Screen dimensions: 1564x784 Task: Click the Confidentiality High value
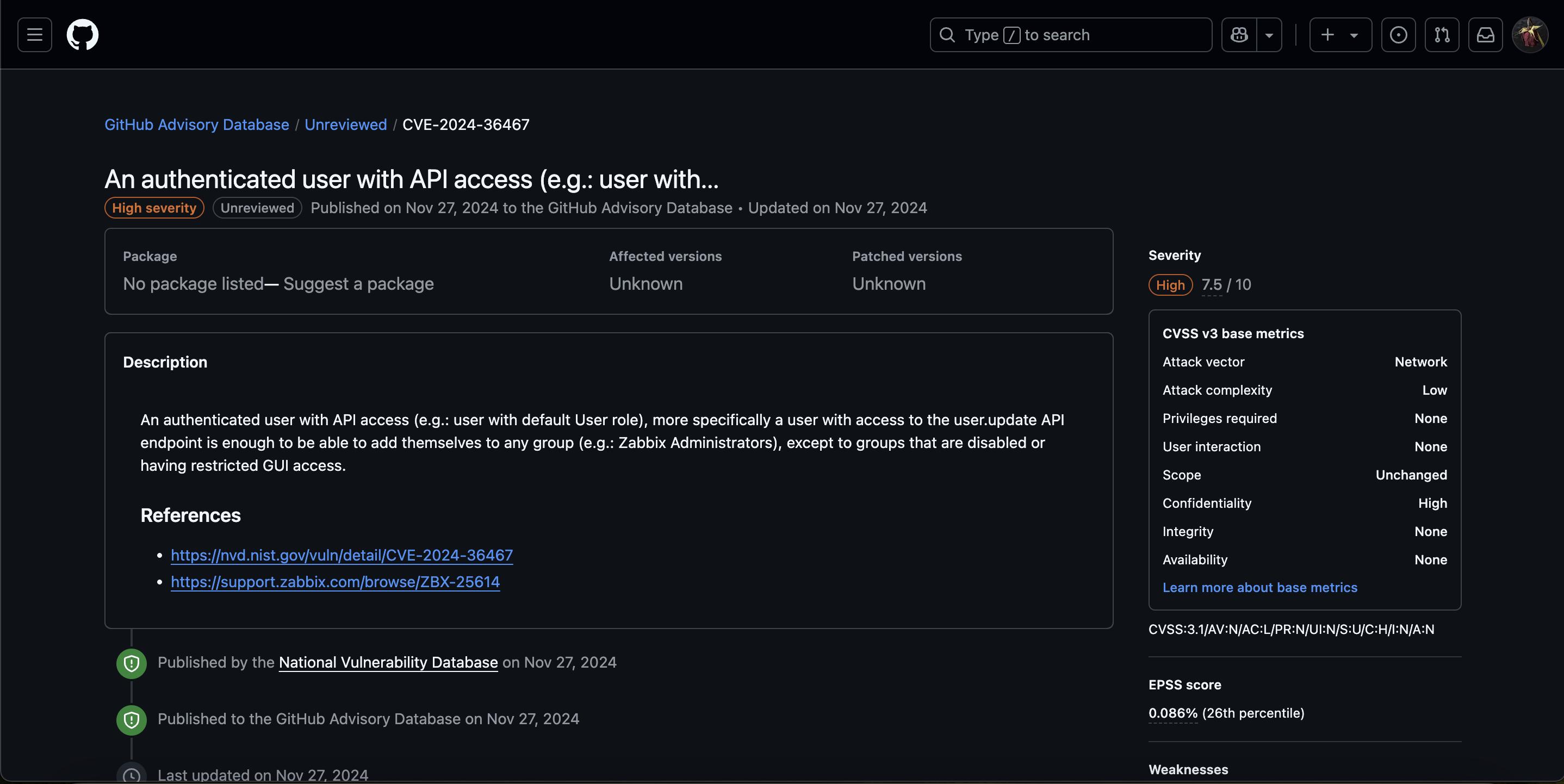1432,503
